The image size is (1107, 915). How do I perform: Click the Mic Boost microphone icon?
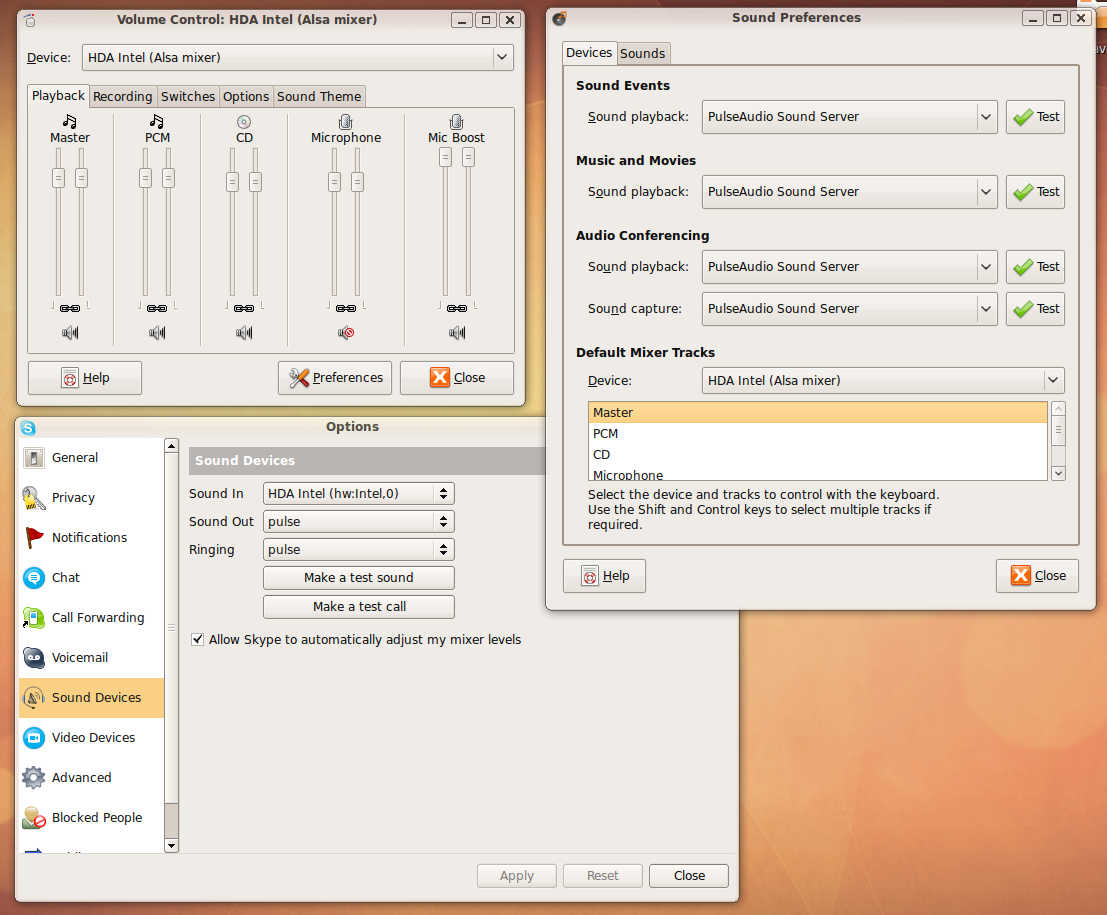point(457,121)
